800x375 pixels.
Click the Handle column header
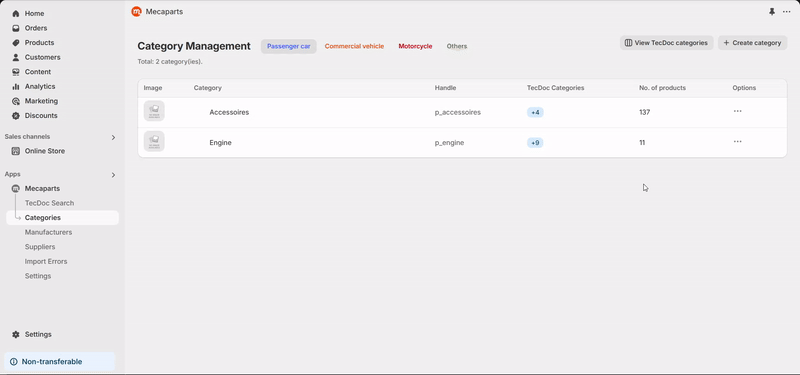(x=445, y=88)
